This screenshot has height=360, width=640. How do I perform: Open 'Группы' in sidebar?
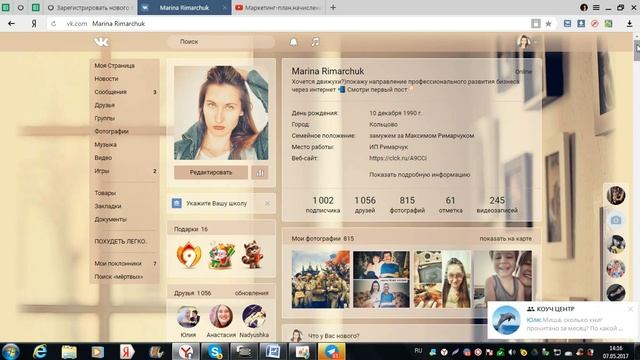pos(104,118)
